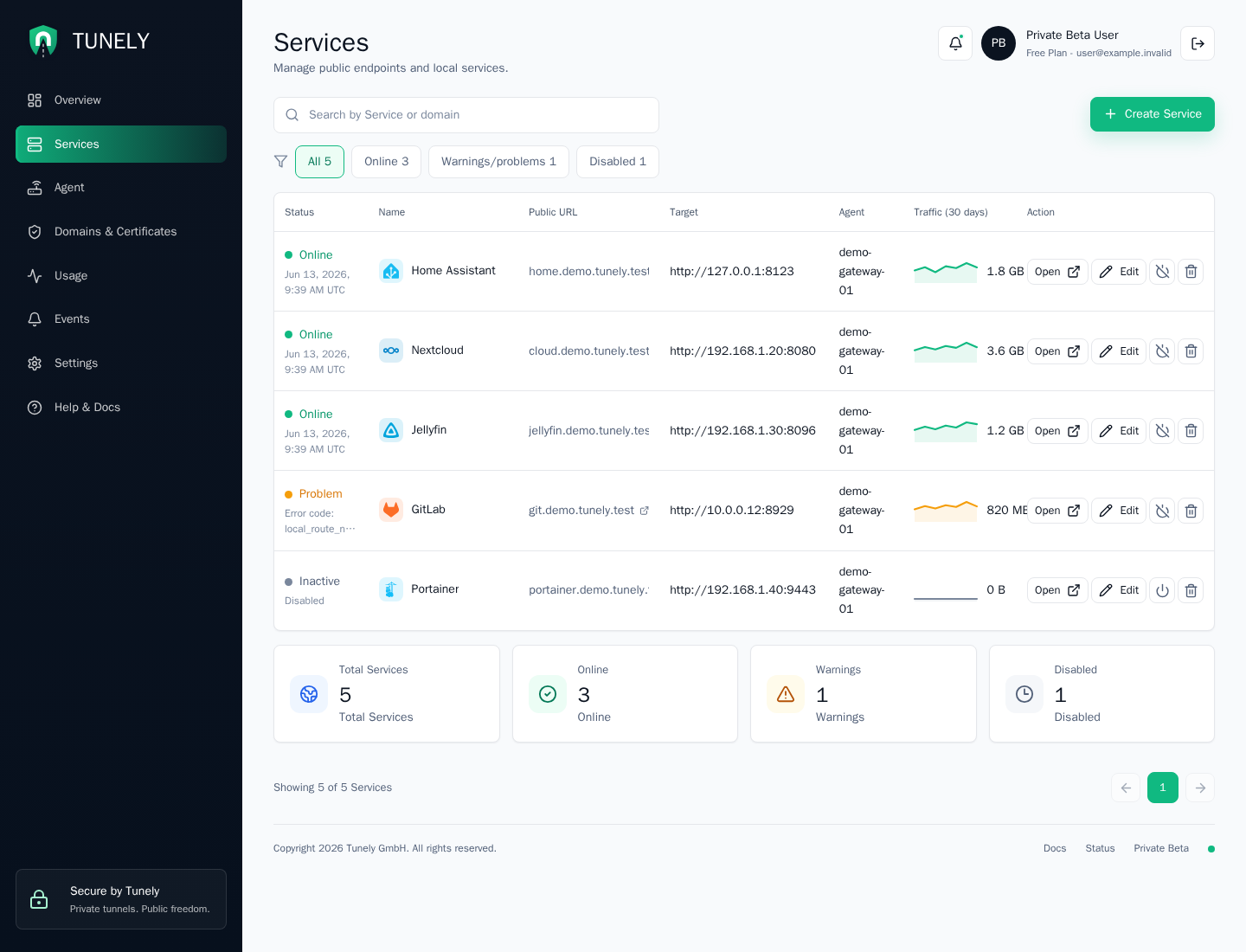Click home.demo.tunely.test public URL
The image size is (1246, 952).
point(589,271)
